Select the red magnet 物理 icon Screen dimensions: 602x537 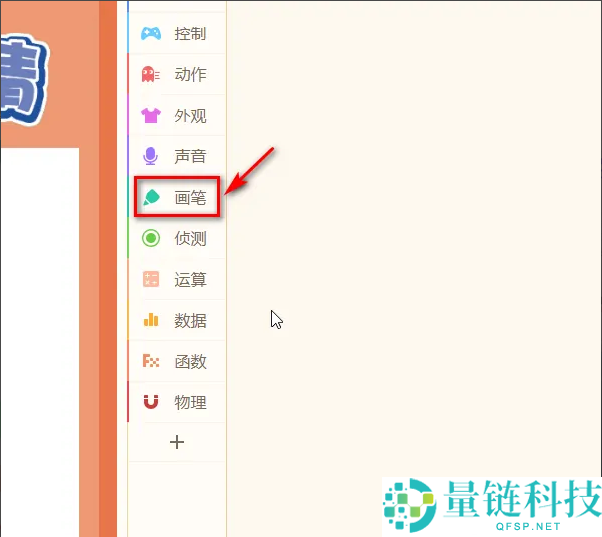(151, 402)
